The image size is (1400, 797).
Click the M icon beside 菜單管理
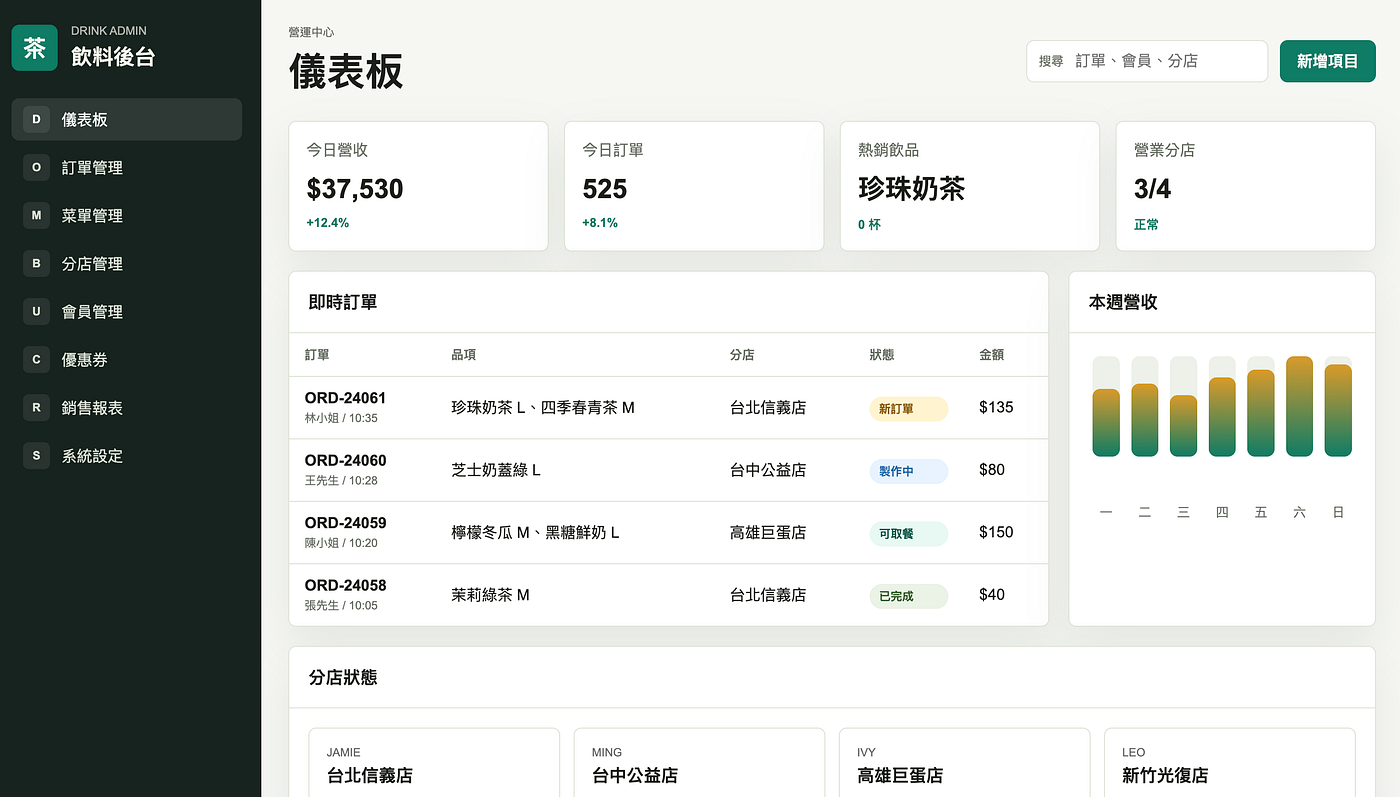36,216
